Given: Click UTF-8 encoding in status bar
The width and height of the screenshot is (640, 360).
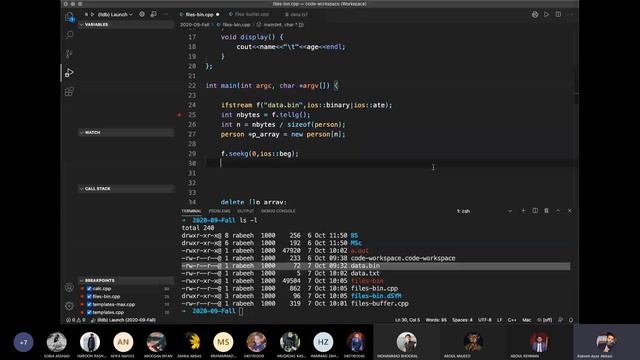Looking at the screenshot, I should click(x=484, y=320).
